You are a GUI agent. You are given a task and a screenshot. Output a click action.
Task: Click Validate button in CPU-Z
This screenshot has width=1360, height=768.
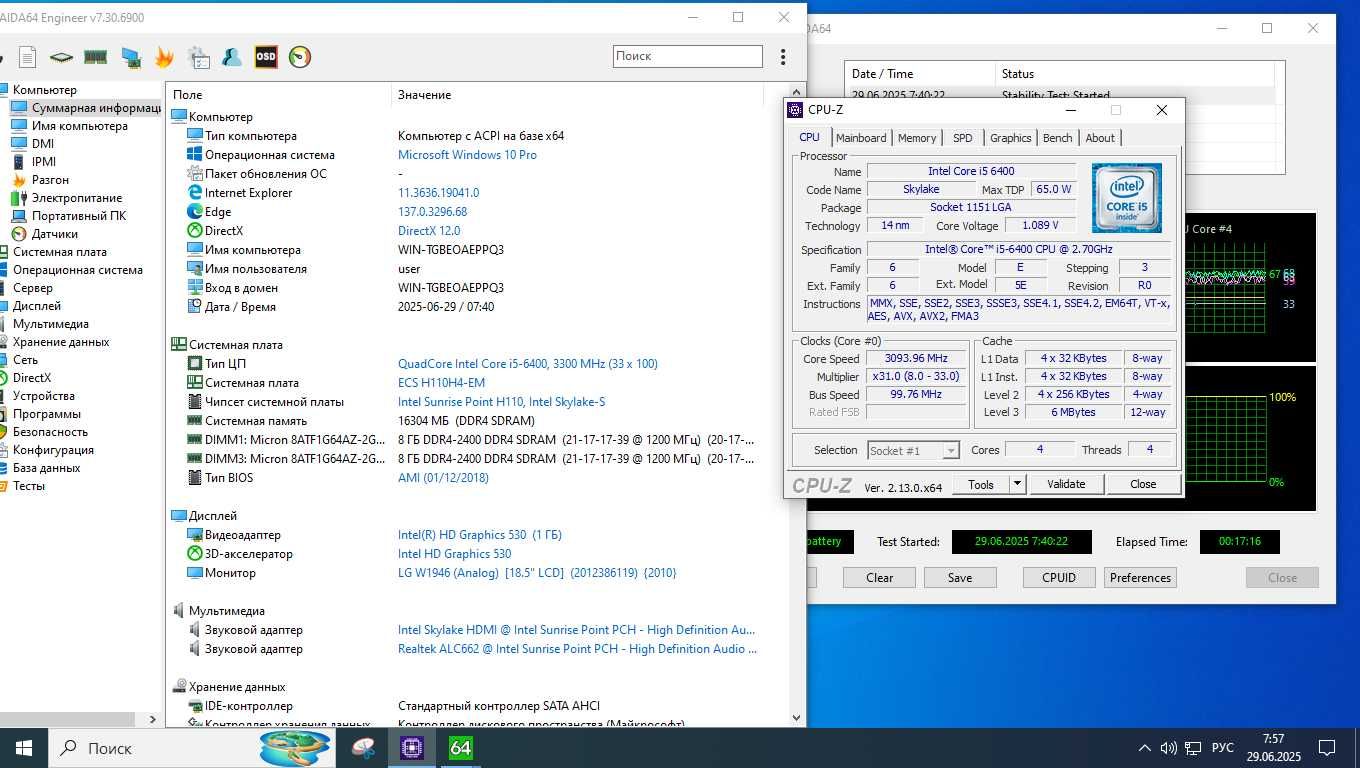click(1066, 484)
